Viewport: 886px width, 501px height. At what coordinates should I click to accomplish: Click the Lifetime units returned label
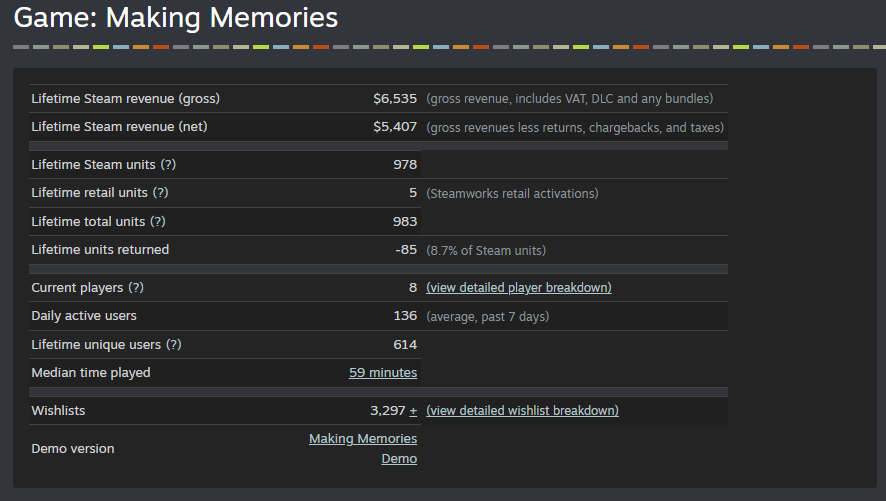tap(100, 250)
